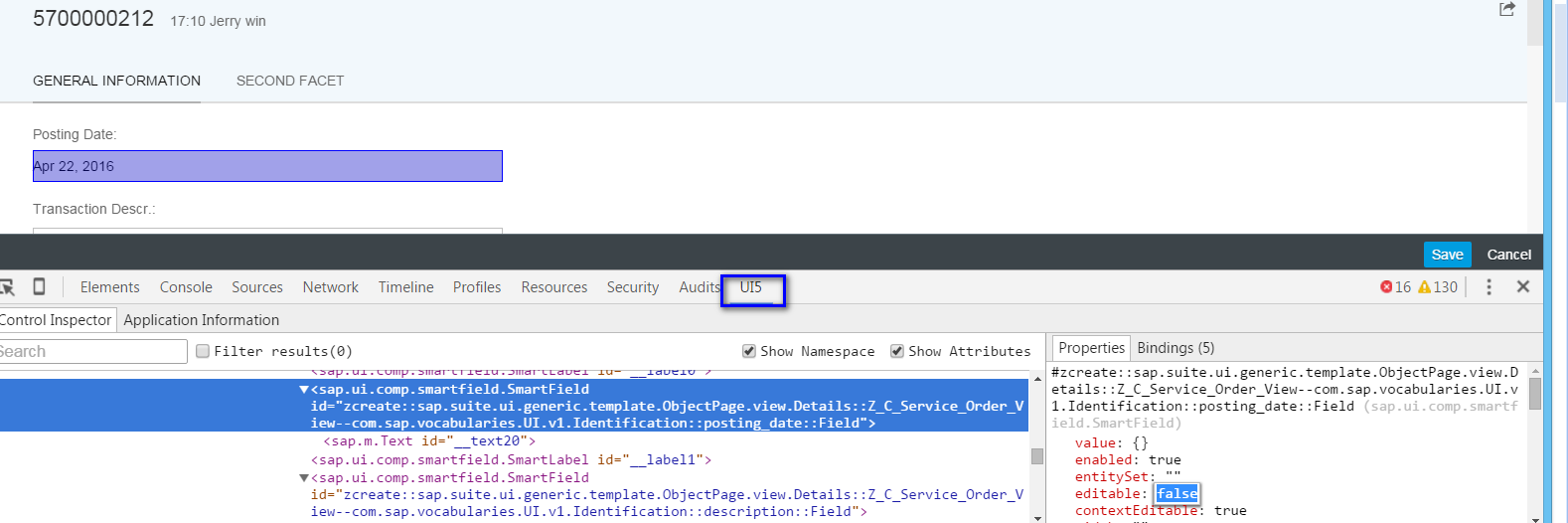The width and height of the screenshot is (1568, 523).
Task: Select the UI5 tab
Action: tap(751, 286)
